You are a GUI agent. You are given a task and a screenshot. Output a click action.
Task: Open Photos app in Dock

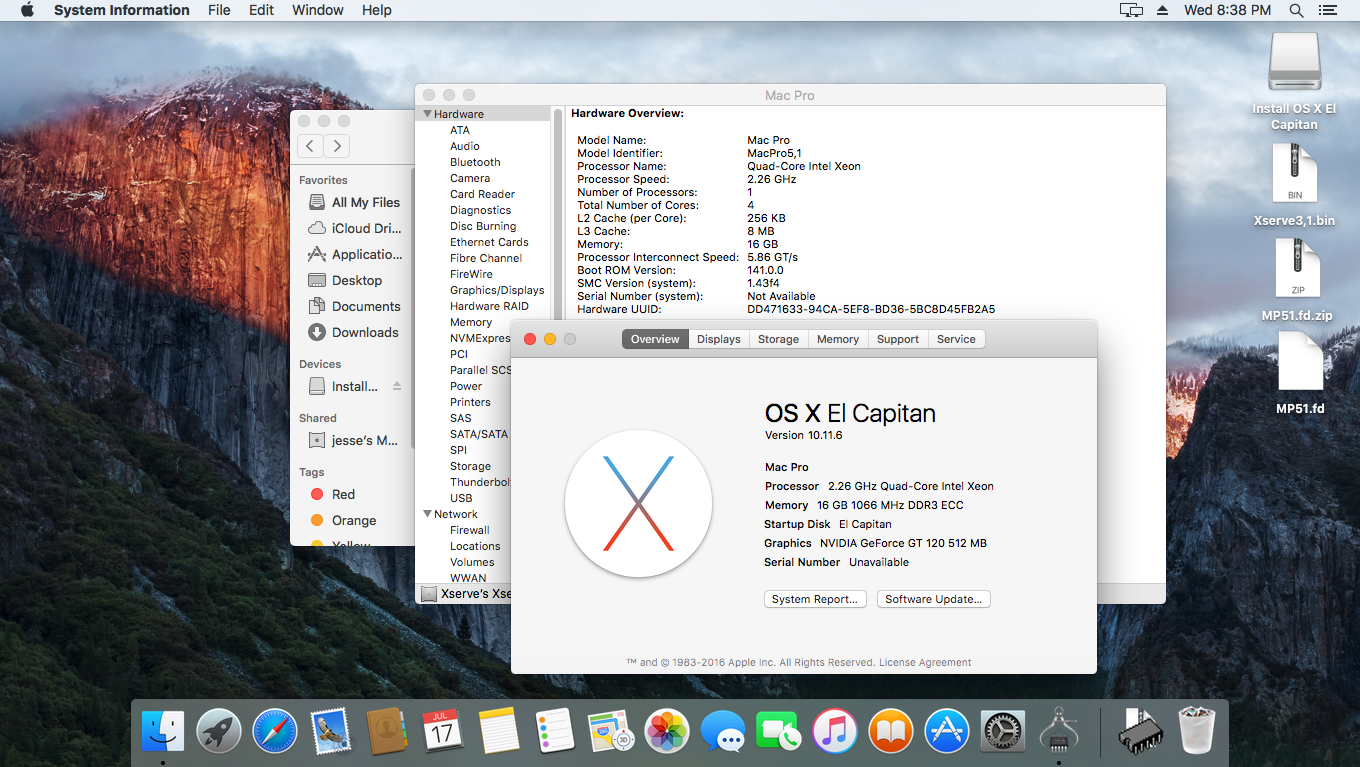tap(666, 731)
